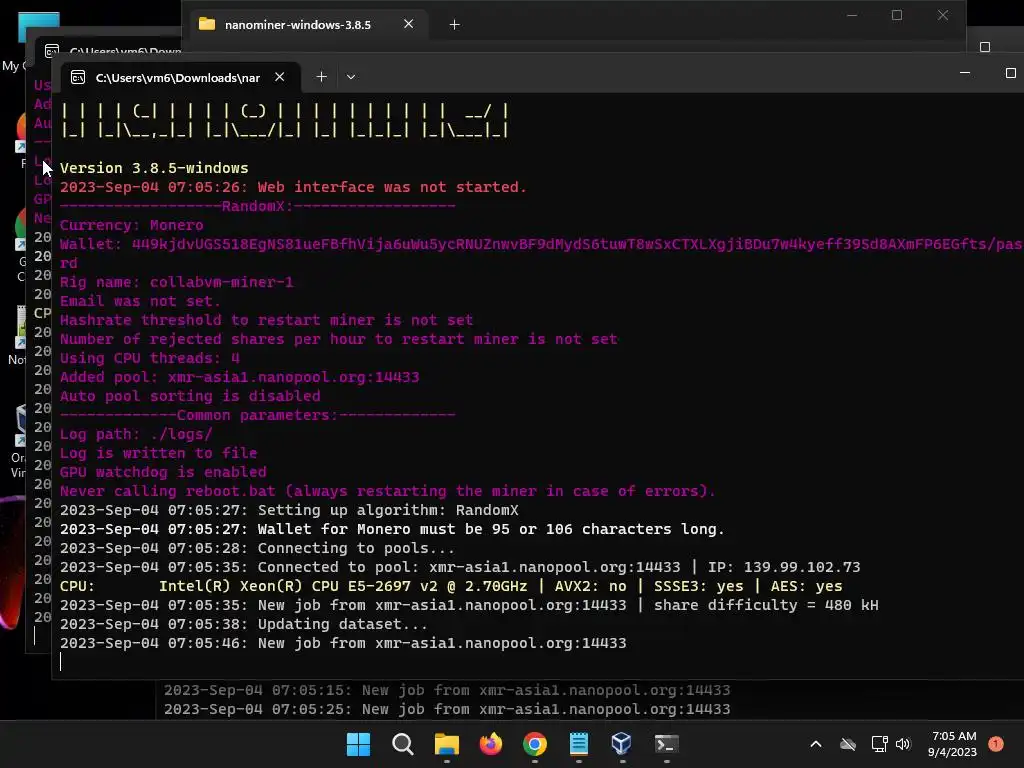Close the nanominer-windows-3.8.5 Explorer tab

coord(408,24)
